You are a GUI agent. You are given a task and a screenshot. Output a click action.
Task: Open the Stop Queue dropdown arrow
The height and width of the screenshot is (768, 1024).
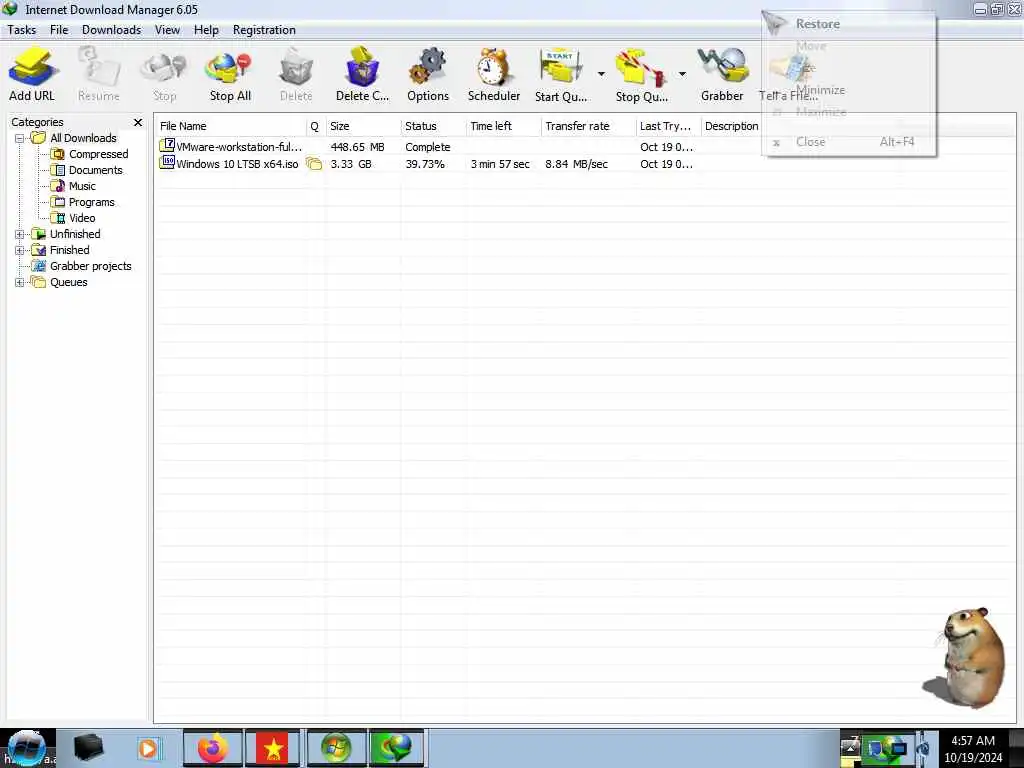682,74
